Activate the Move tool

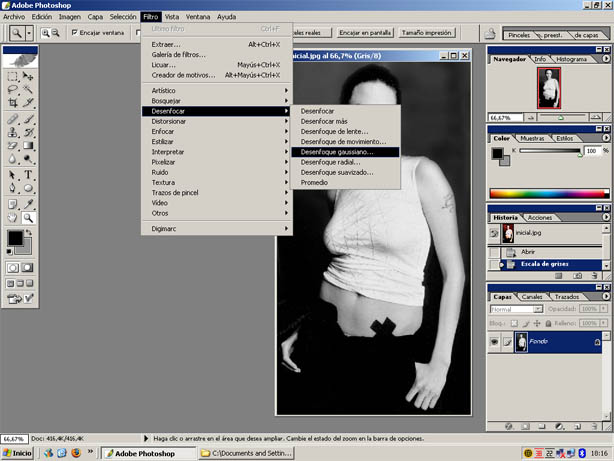29,75
